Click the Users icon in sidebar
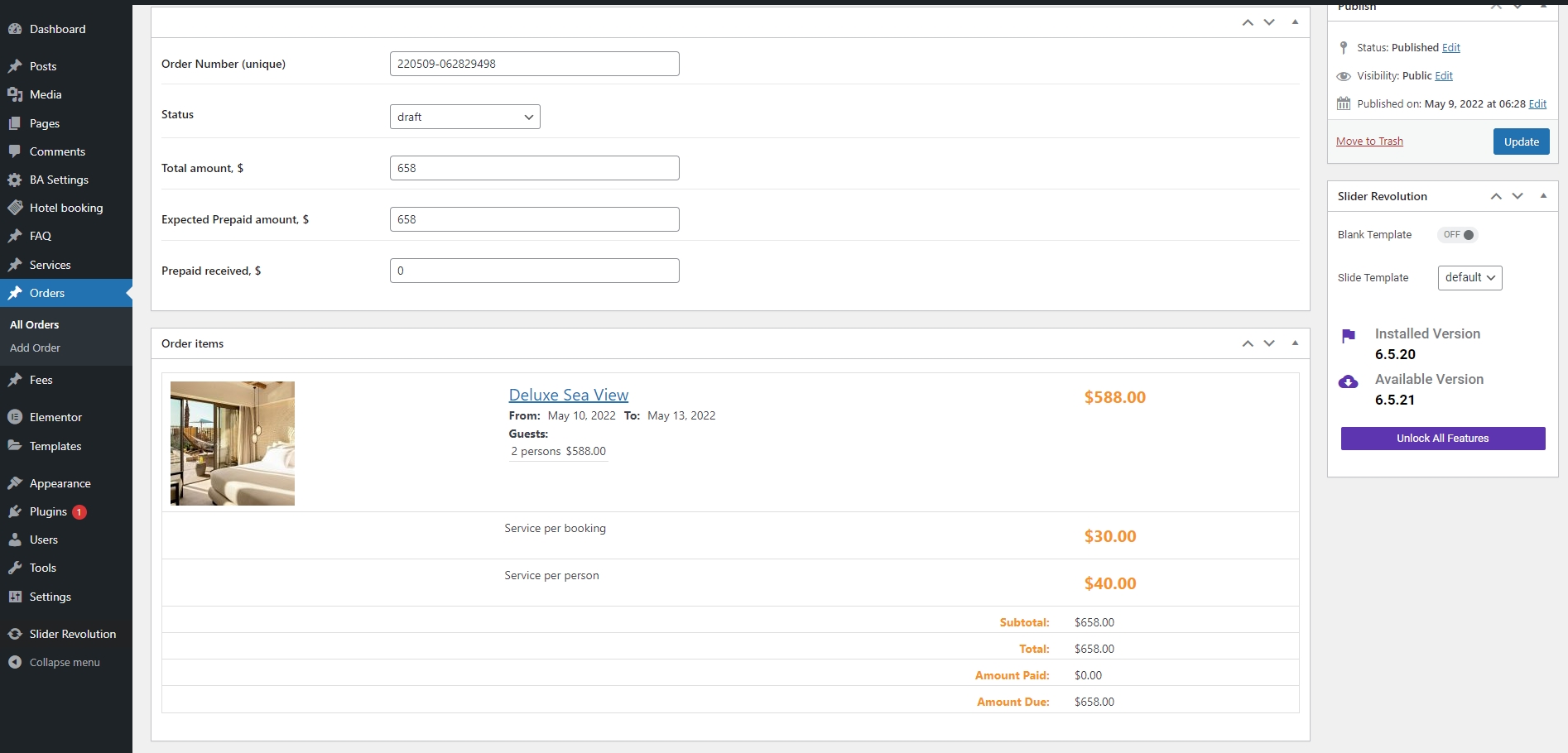 tap(15, 540)
